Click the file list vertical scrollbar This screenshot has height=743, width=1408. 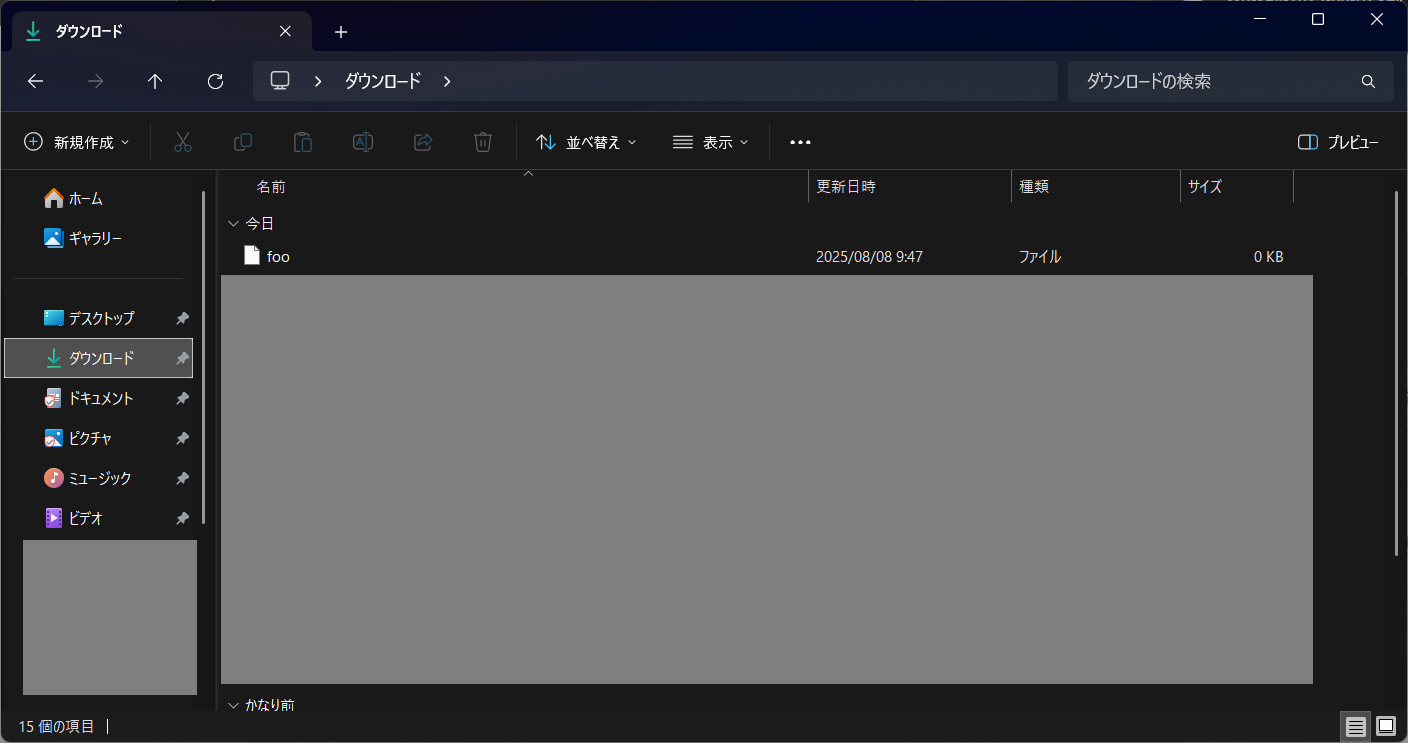point(1397,373)
